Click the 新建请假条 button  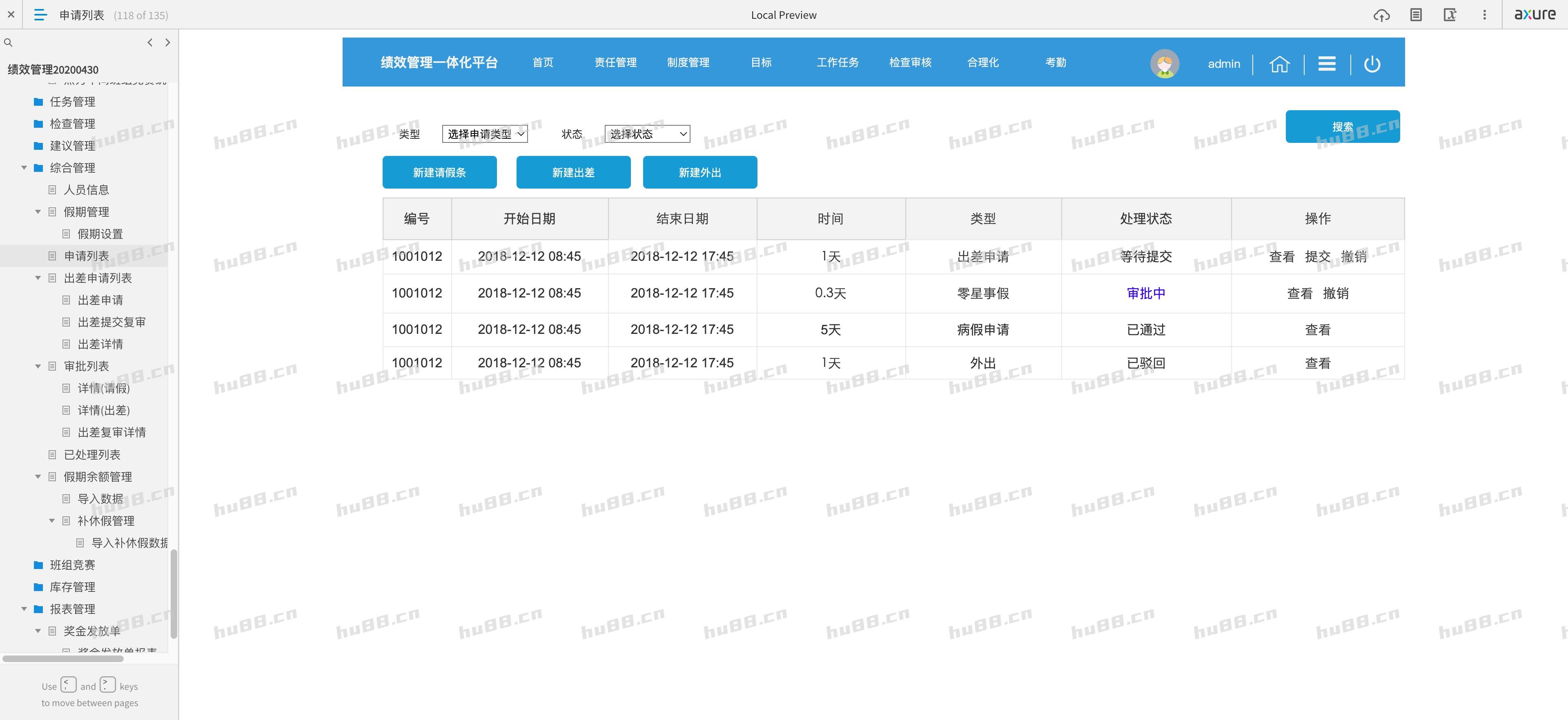tap(439, 172)
